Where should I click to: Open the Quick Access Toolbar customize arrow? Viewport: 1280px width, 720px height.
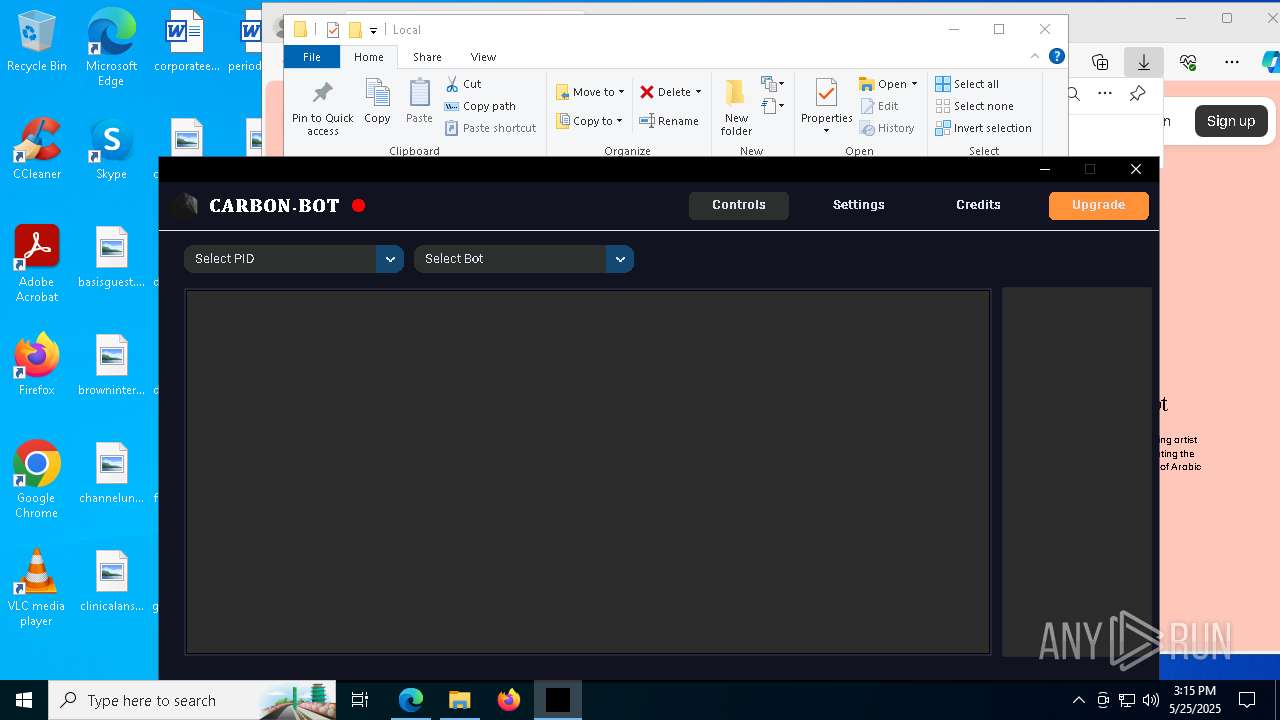pos(373,30)
